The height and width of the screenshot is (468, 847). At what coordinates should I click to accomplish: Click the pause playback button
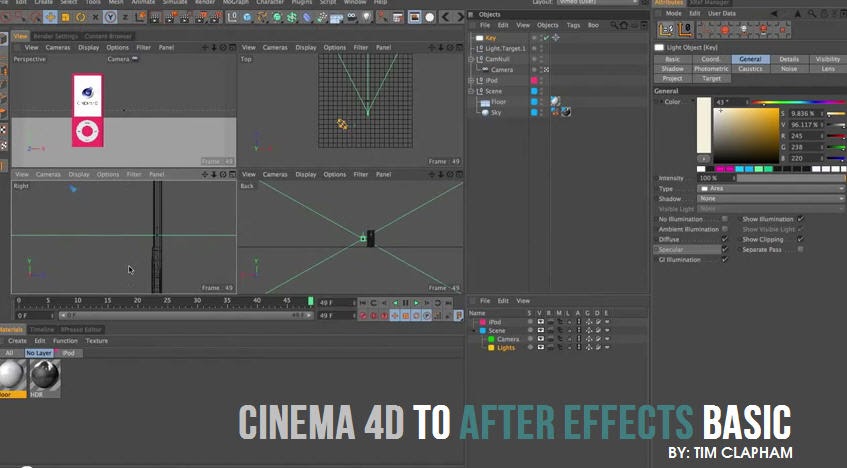(406, 303)
